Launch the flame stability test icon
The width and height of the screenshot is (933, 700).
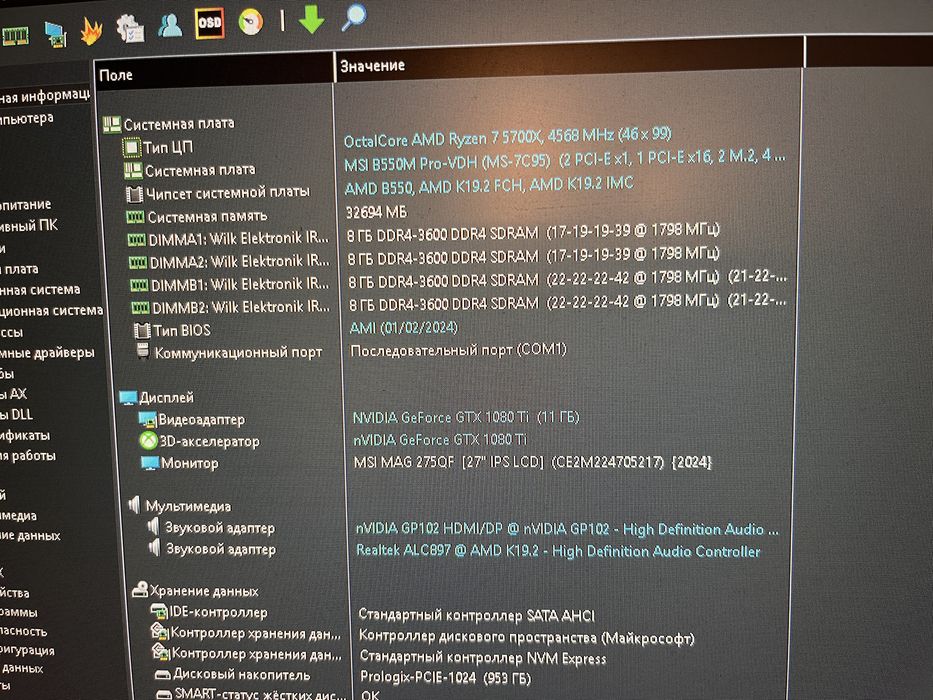[x=91, y=31]
